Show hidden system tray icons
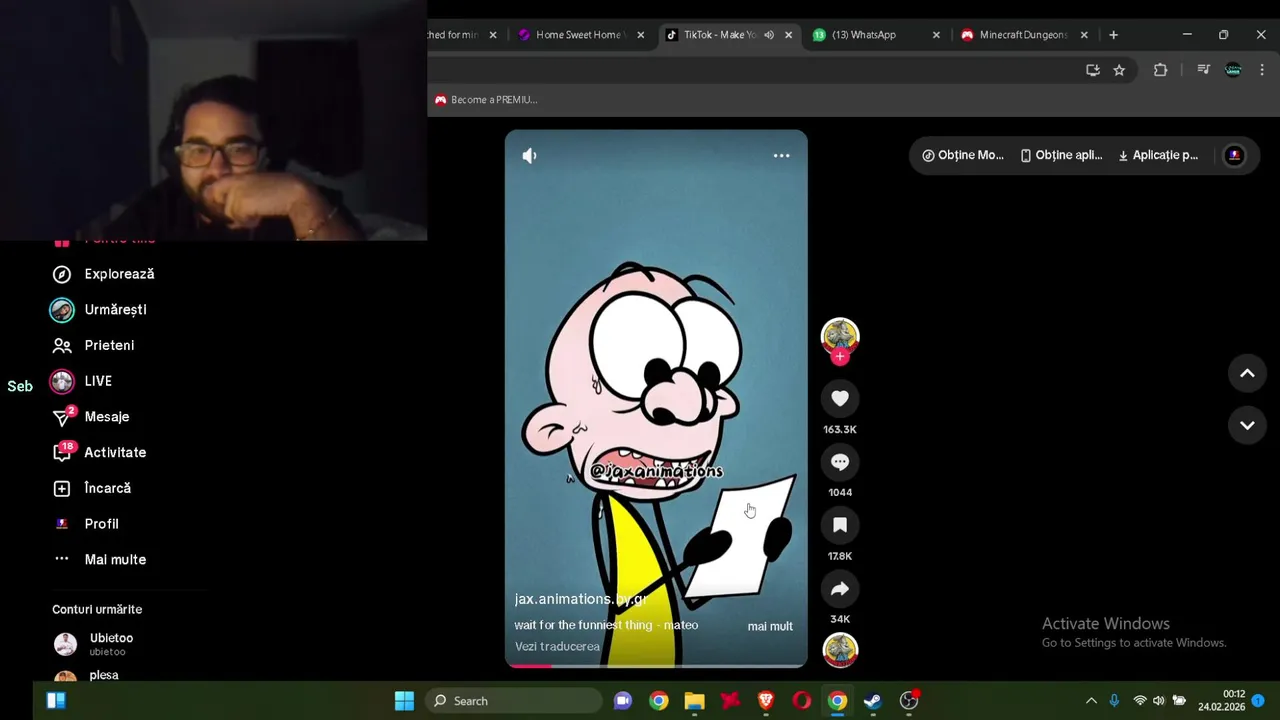 point(1091,701)
